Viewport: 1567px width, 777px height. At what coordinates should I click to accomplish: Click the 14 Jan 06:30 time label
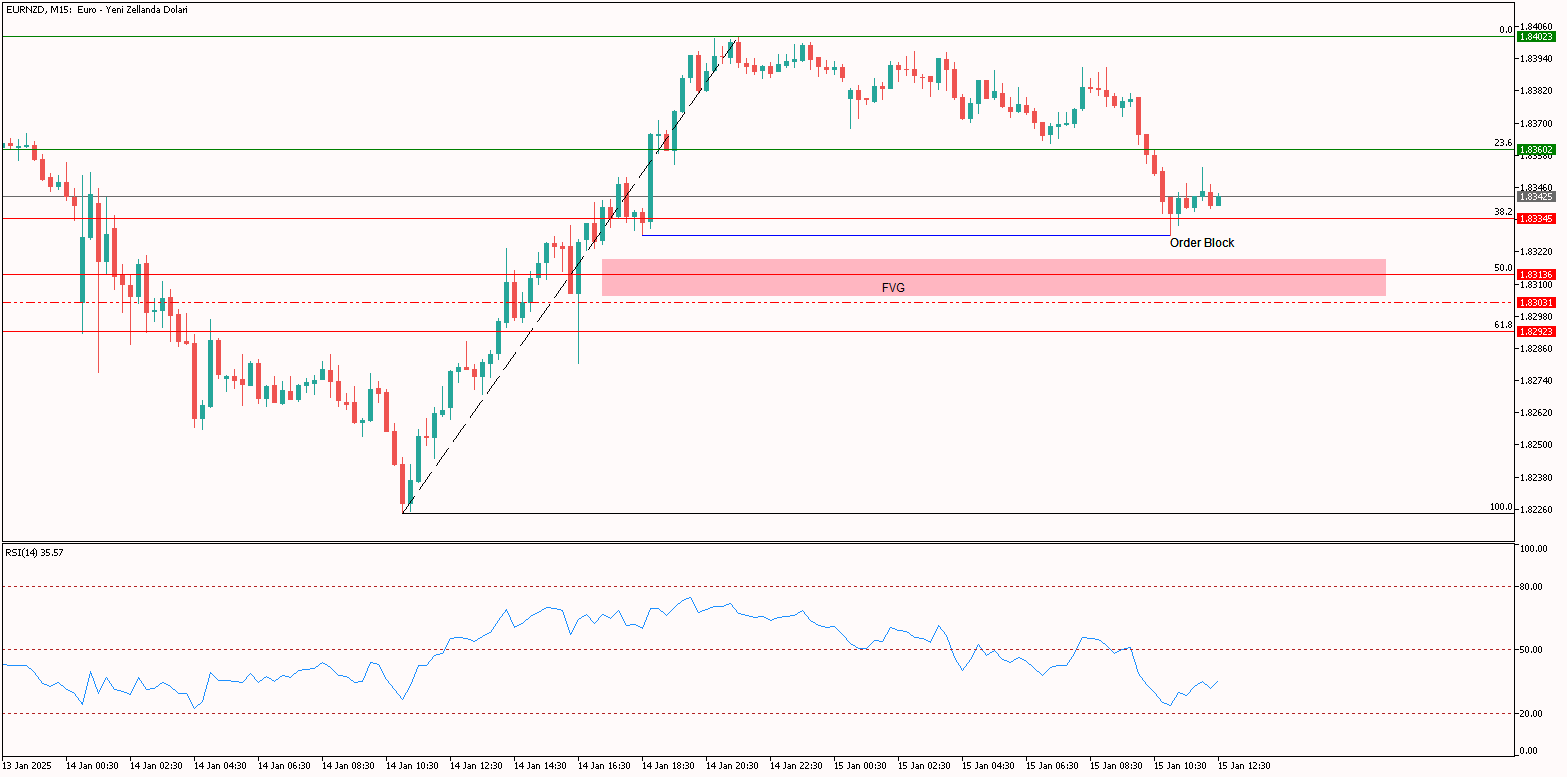coord(286,766)
